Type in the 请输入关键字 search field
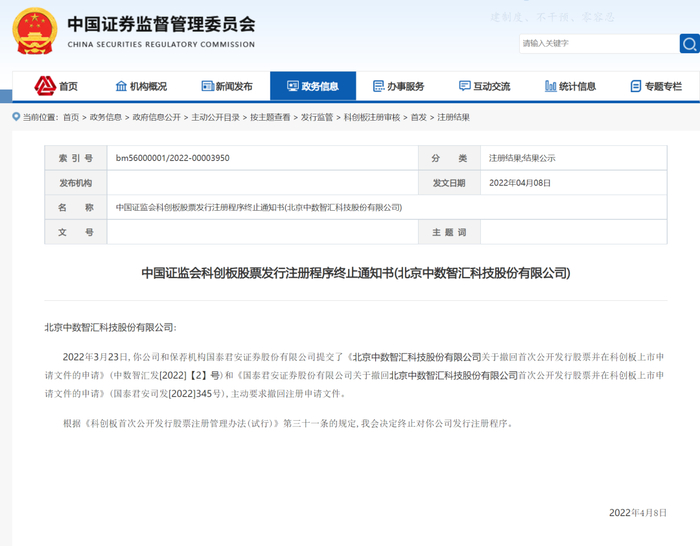This screenshot has width=700, height=546. pos(596,44)
